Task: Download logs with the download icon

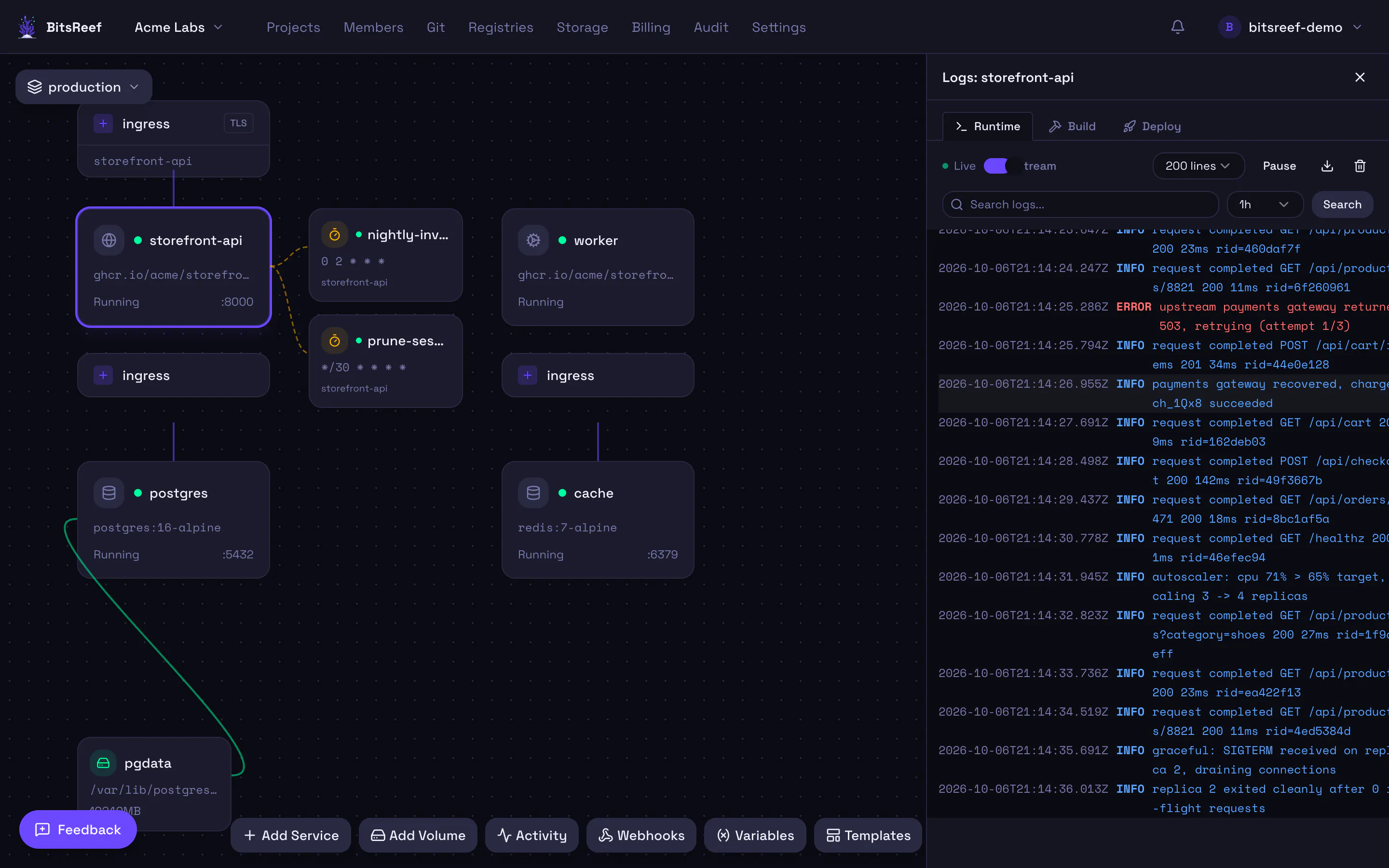Action: tap(1327, 166)
